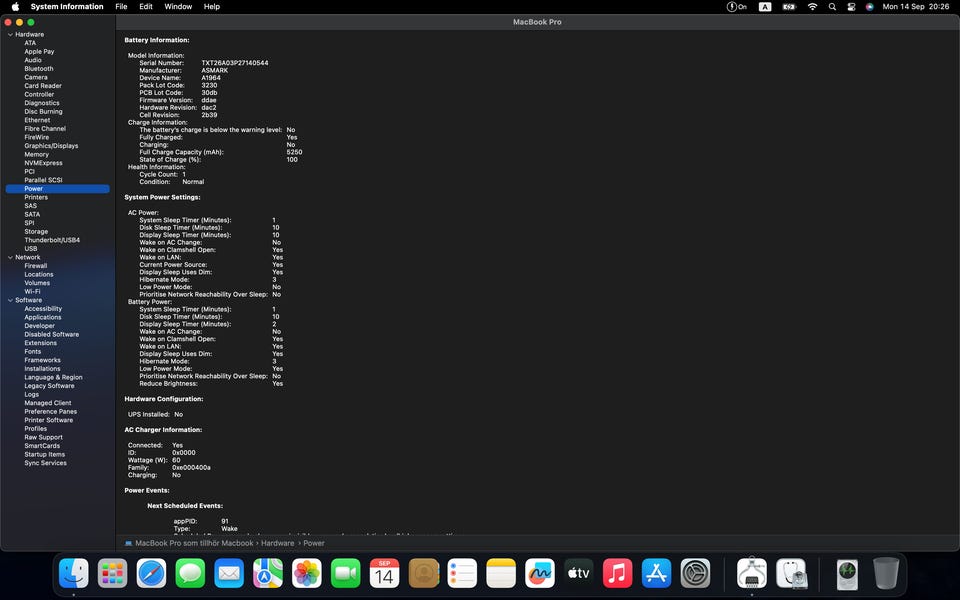Collapse the Software section
This screenshot has width=960, height=600.
(10, 301)
